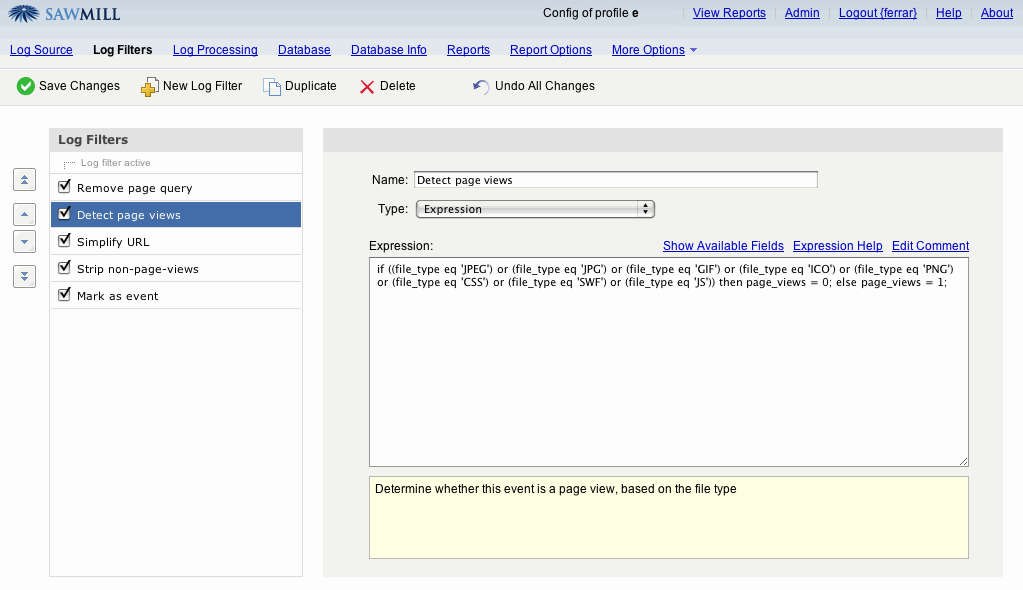Move selected filter up one position

(25, 214)
